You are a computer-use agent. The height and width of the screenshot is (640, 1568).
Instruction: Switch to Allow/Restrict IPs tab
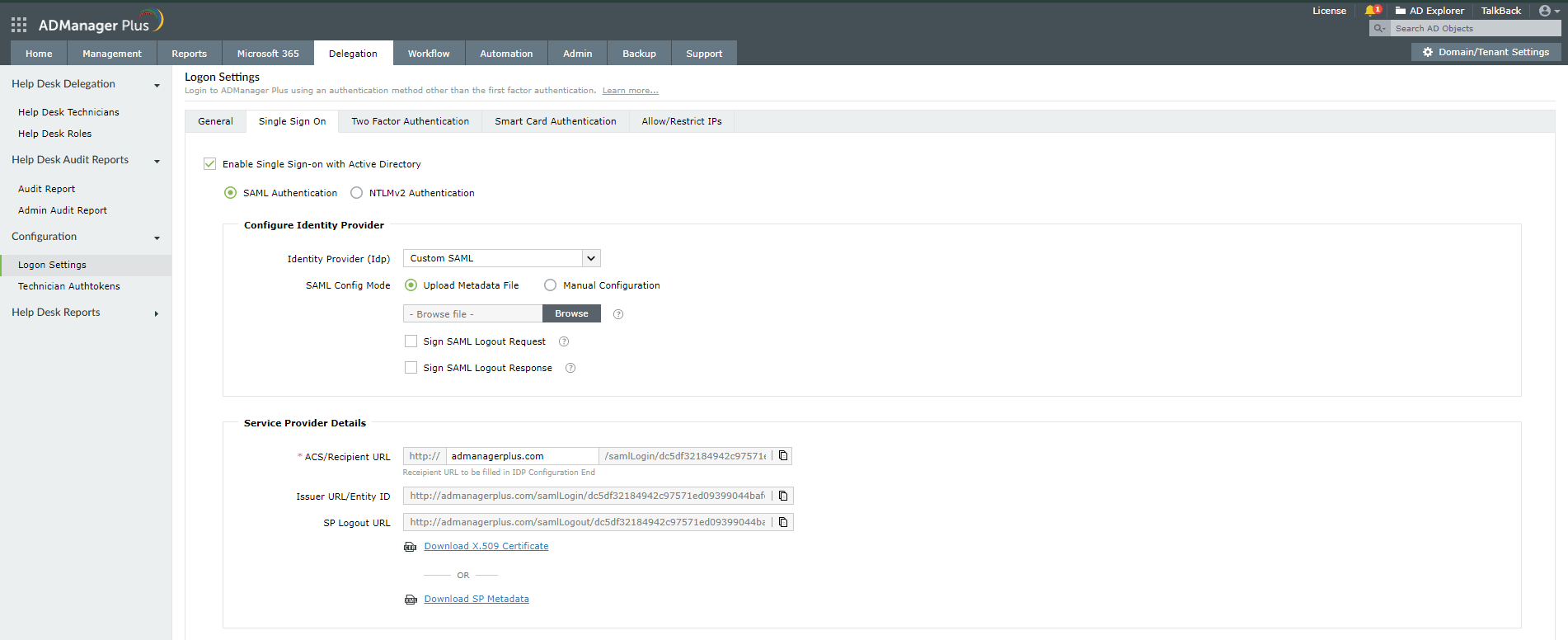pyautogui.click(x=682, y=121)
